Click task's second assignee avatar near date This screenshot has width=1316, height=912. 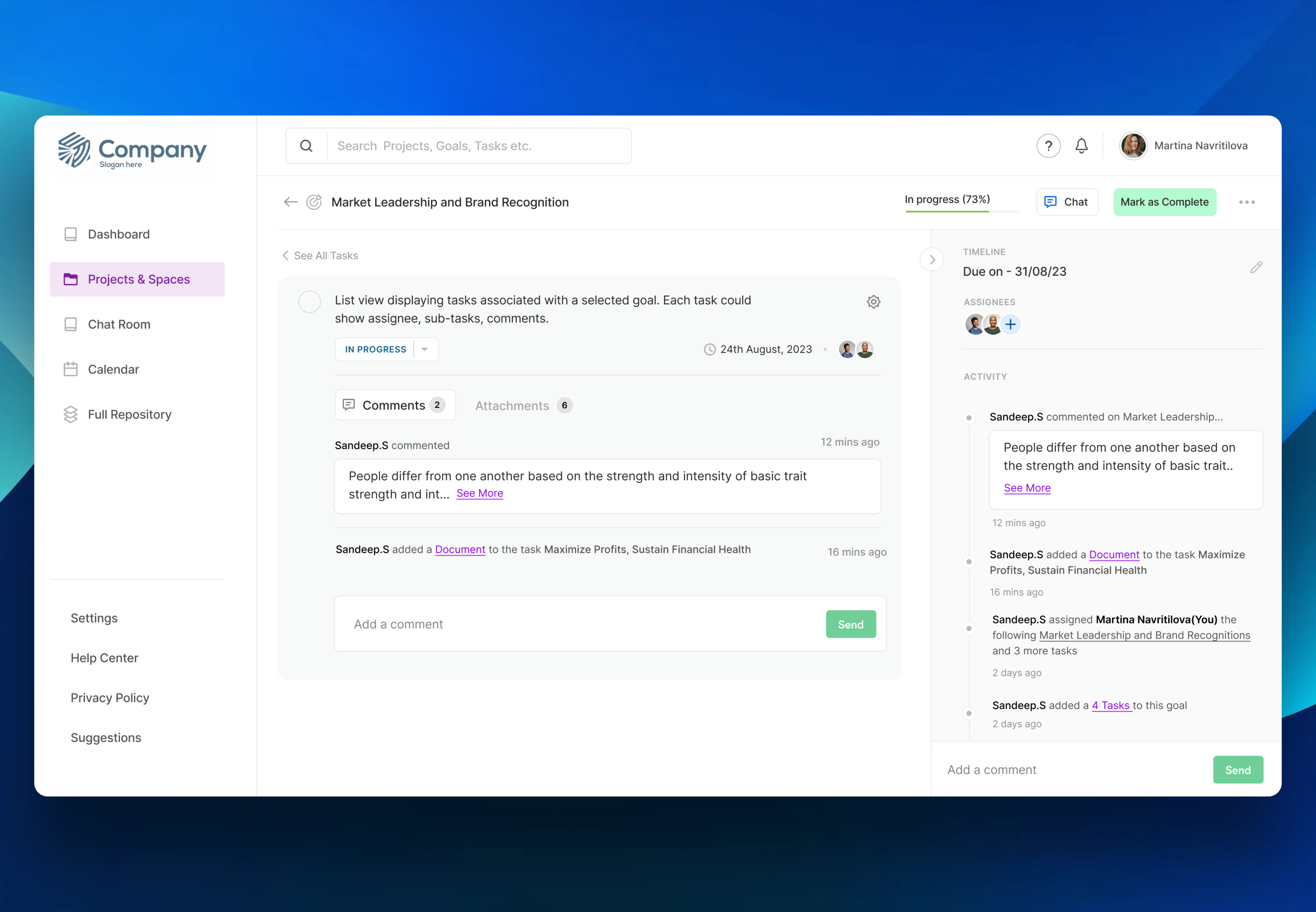[865, 349]
